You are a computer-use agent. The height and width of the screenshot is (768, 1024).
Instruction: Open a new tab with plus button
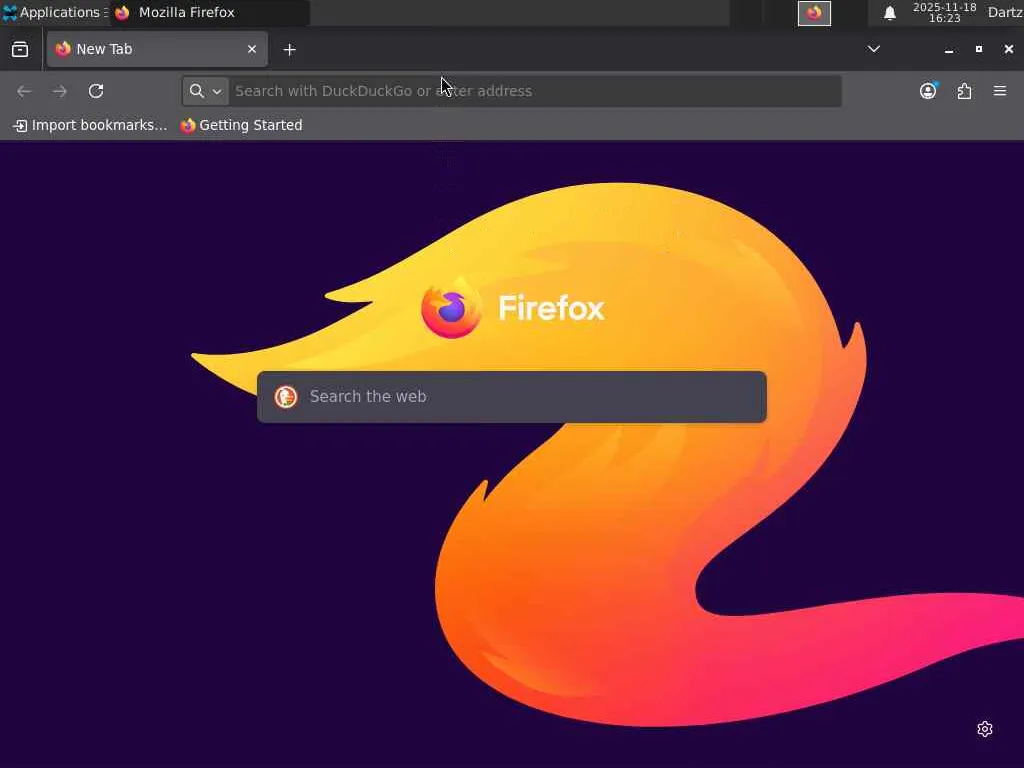pos(289,50)
